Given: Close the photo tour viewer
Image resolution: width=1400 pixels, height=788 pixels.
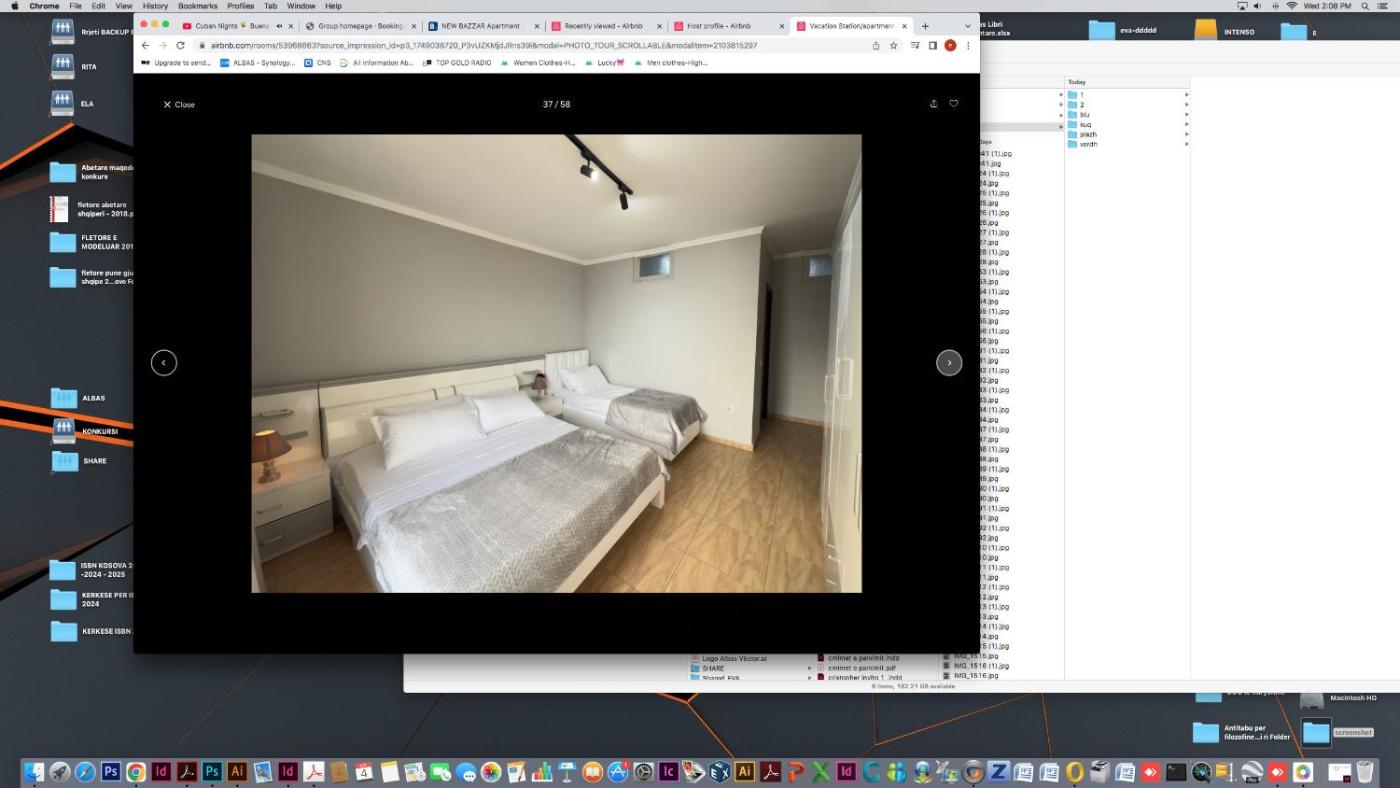Looking at the screenshot, I should [x=179, y=105].
